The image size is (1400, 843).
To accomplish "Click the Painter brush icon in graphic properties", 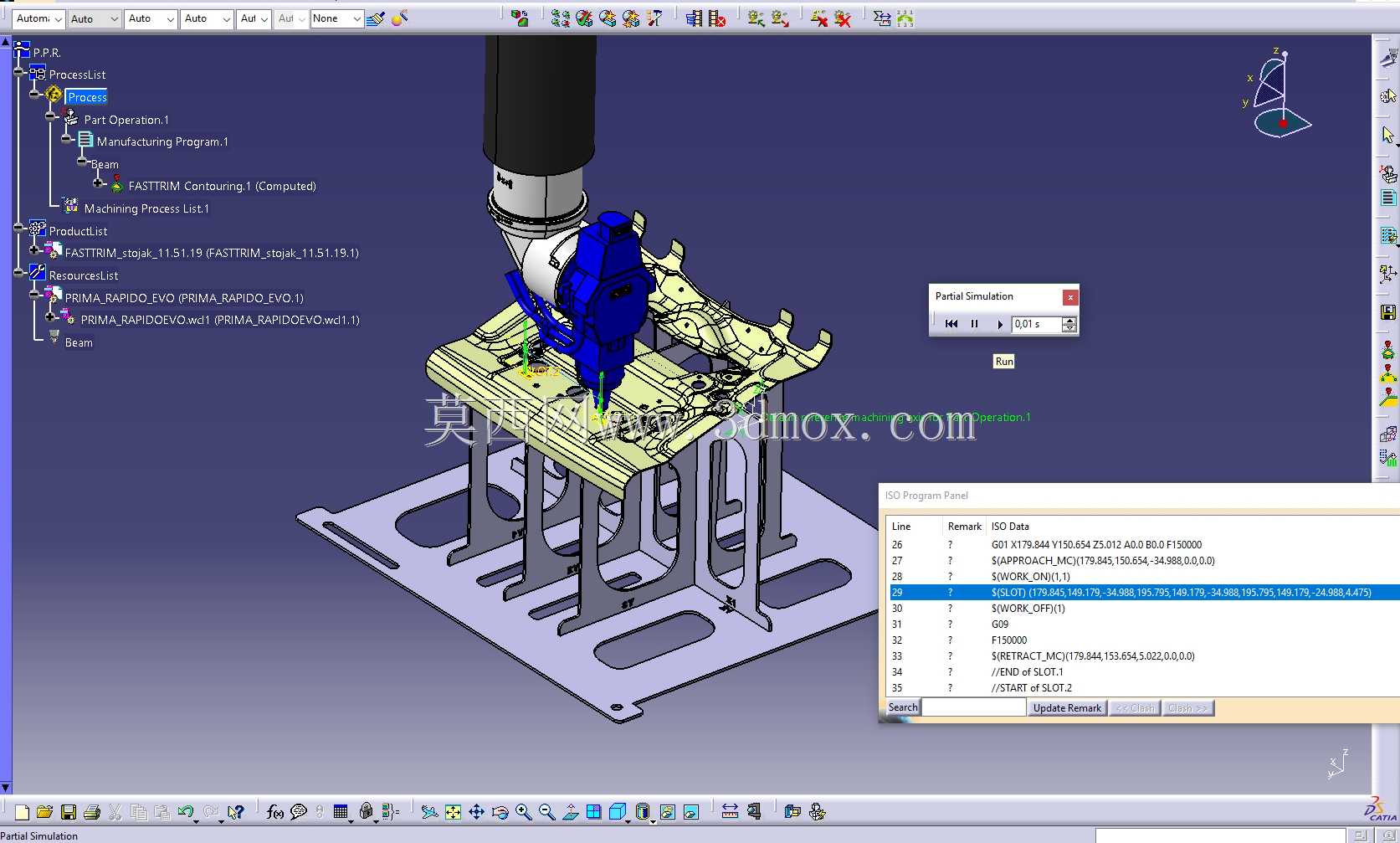I will [x=375, y=18].
